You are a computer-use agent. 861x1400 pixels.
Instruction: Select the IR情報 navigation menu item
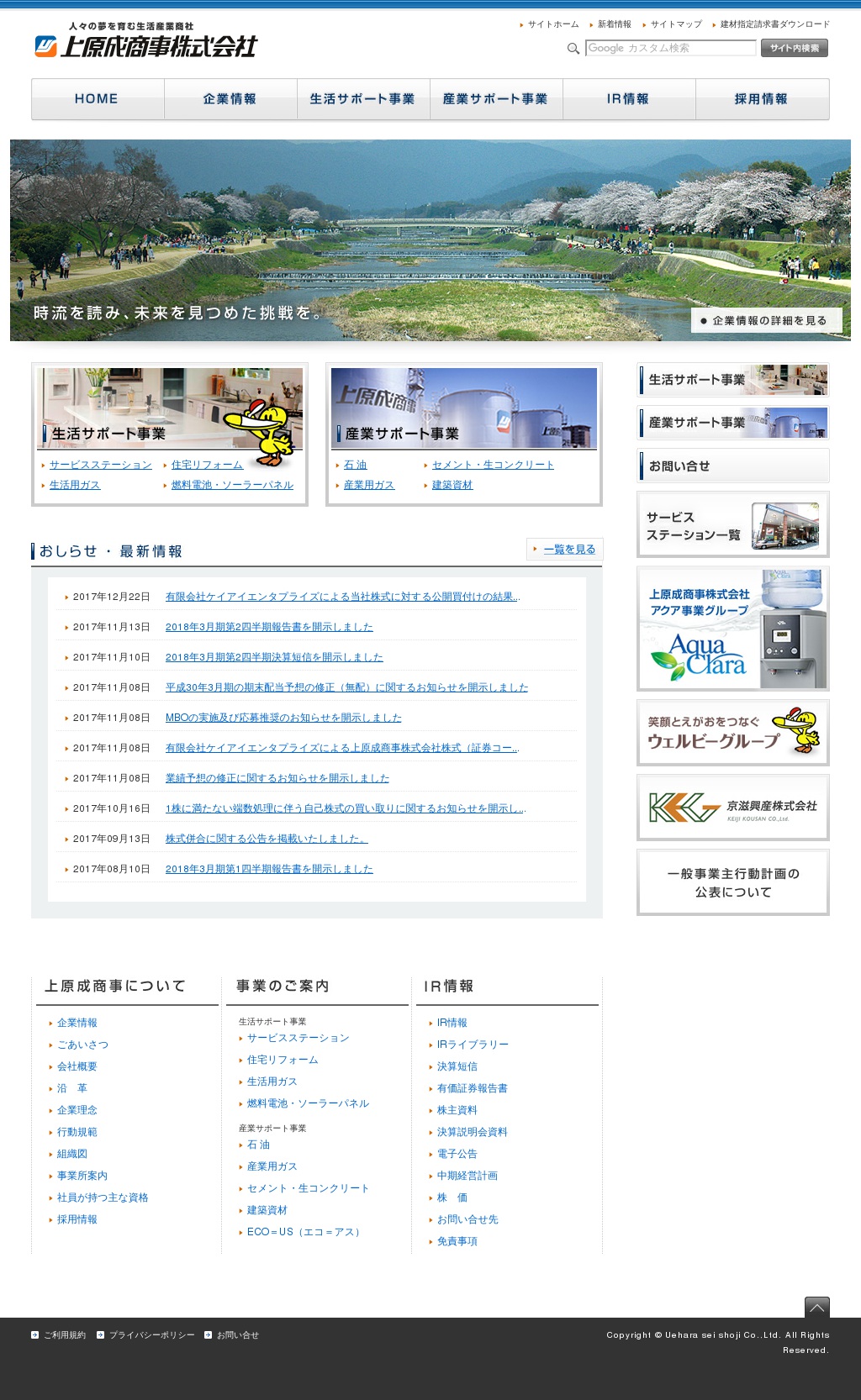(628, 99)
